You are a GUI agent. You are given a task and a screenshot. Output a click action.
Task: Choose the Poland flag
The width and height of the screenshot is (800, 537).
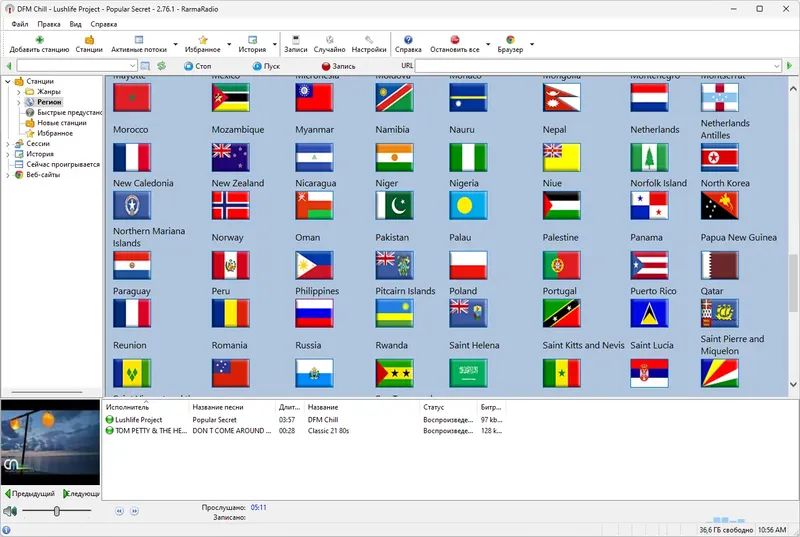[468, 265]
